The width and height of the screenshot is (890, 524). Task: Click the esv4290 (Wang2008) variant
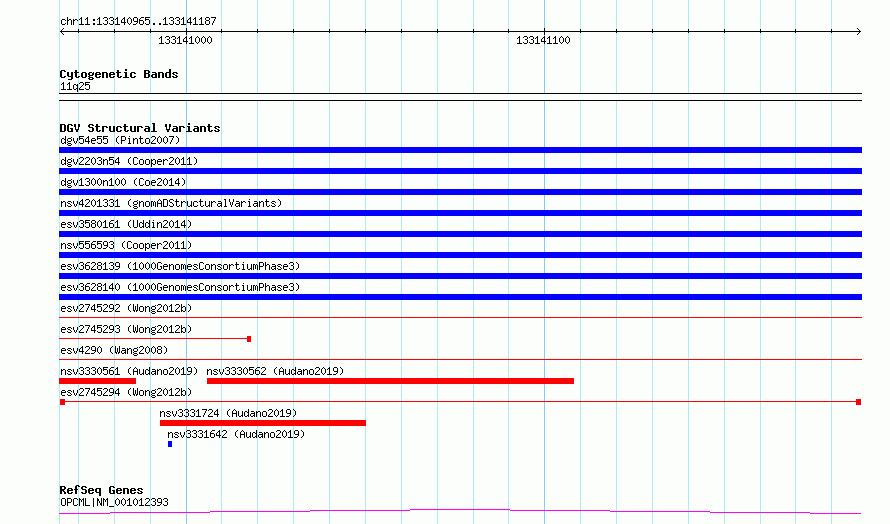click(x=114, y=350)
